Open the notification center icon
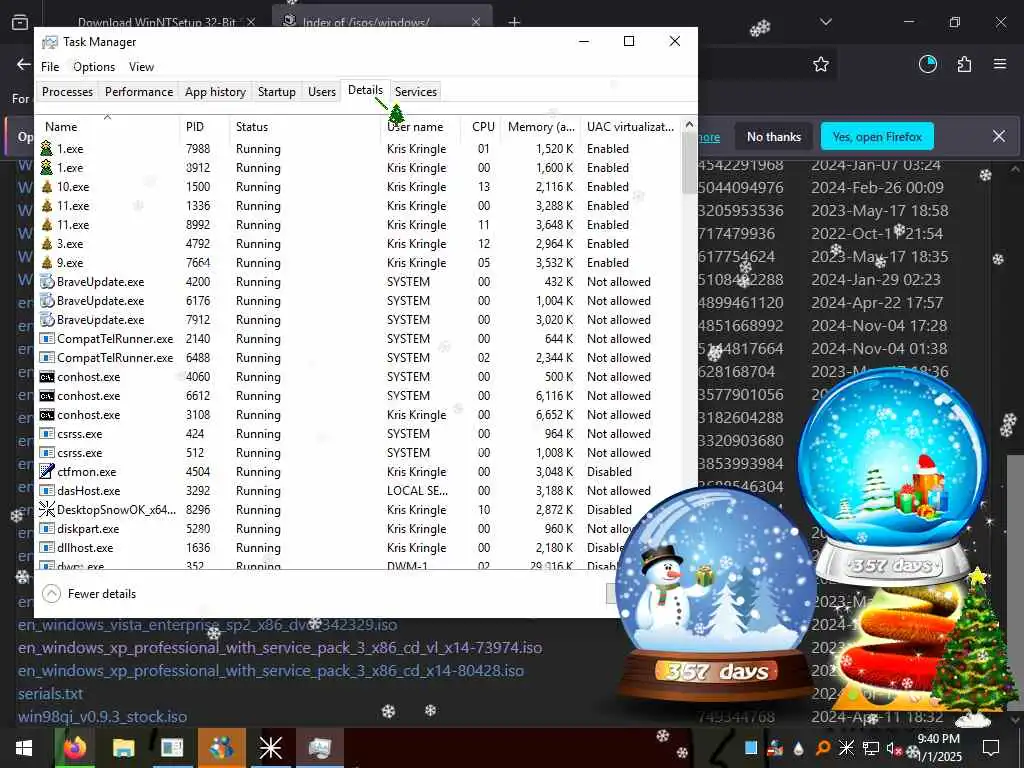This screenshot has height=768, width=1024. [x=991, y=748]
